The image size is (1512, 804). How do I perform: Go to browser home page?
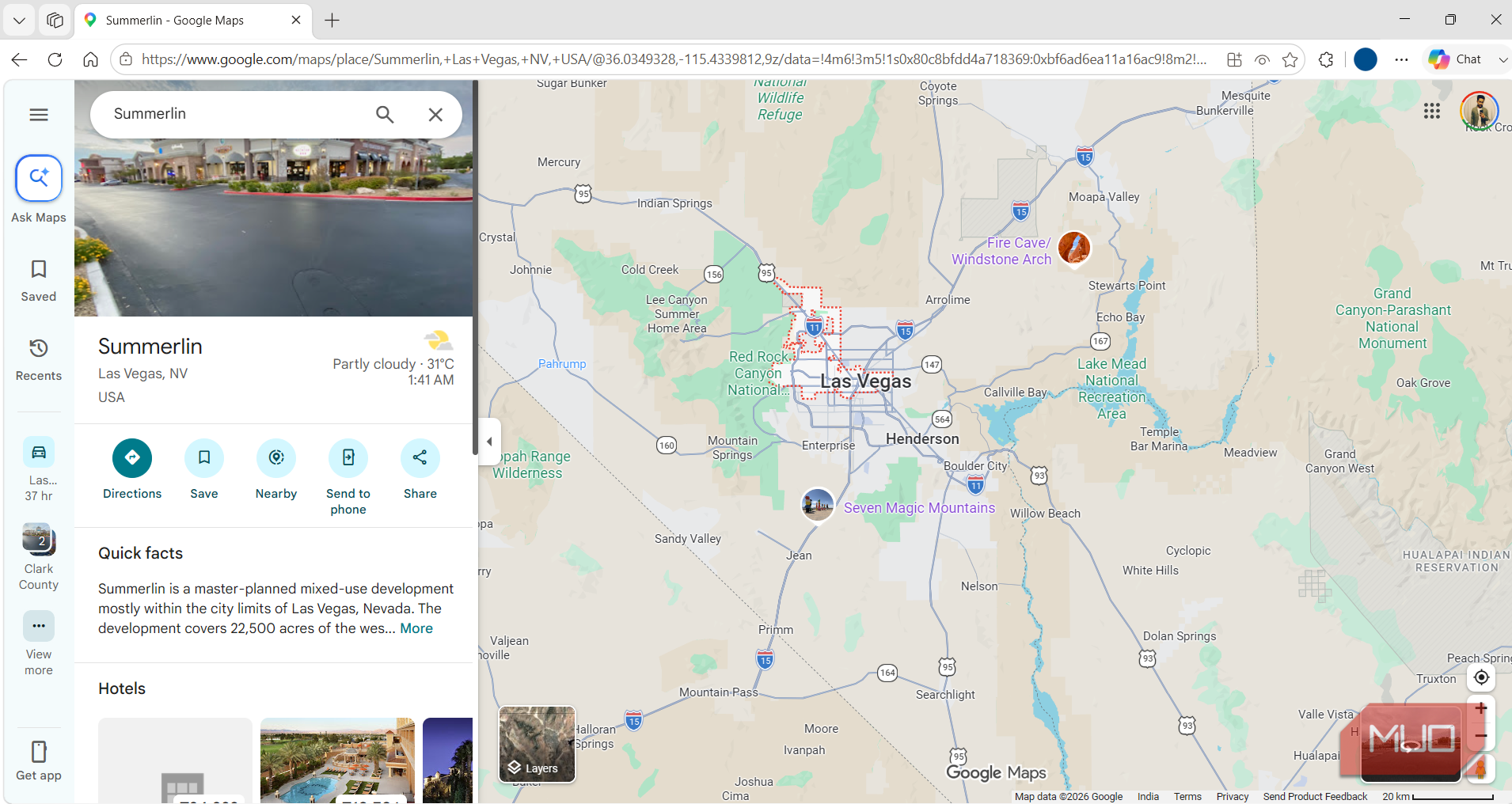tap(90, 59)
